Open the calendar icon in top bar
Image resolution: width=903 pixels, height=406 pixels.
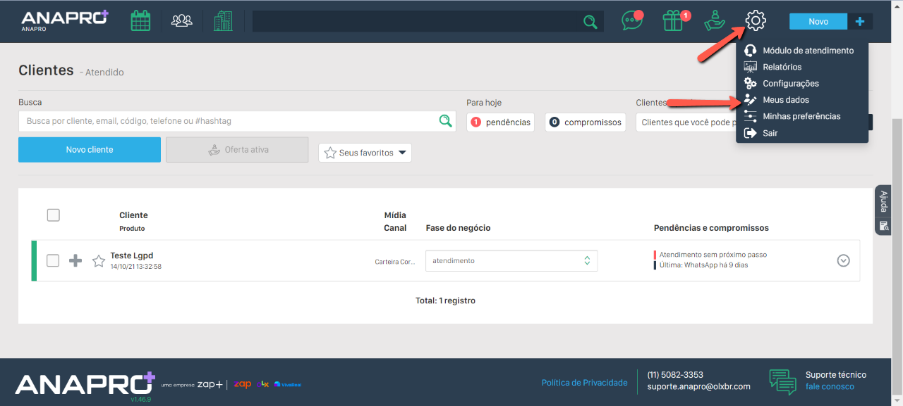(x=141, y=21)
